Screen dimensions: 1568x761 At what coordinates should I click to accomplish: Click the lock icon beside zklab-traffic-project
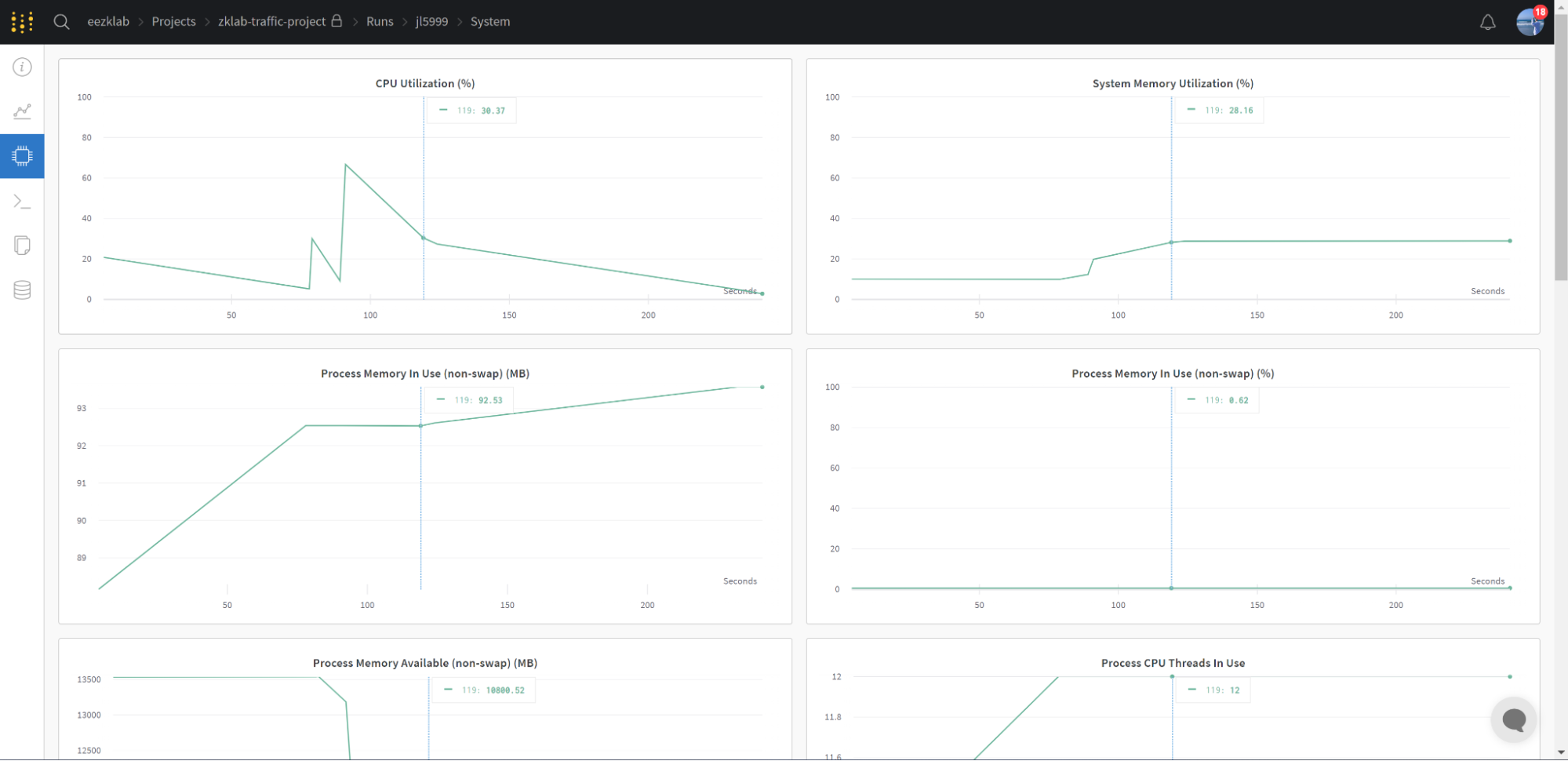tap(337, 20)
